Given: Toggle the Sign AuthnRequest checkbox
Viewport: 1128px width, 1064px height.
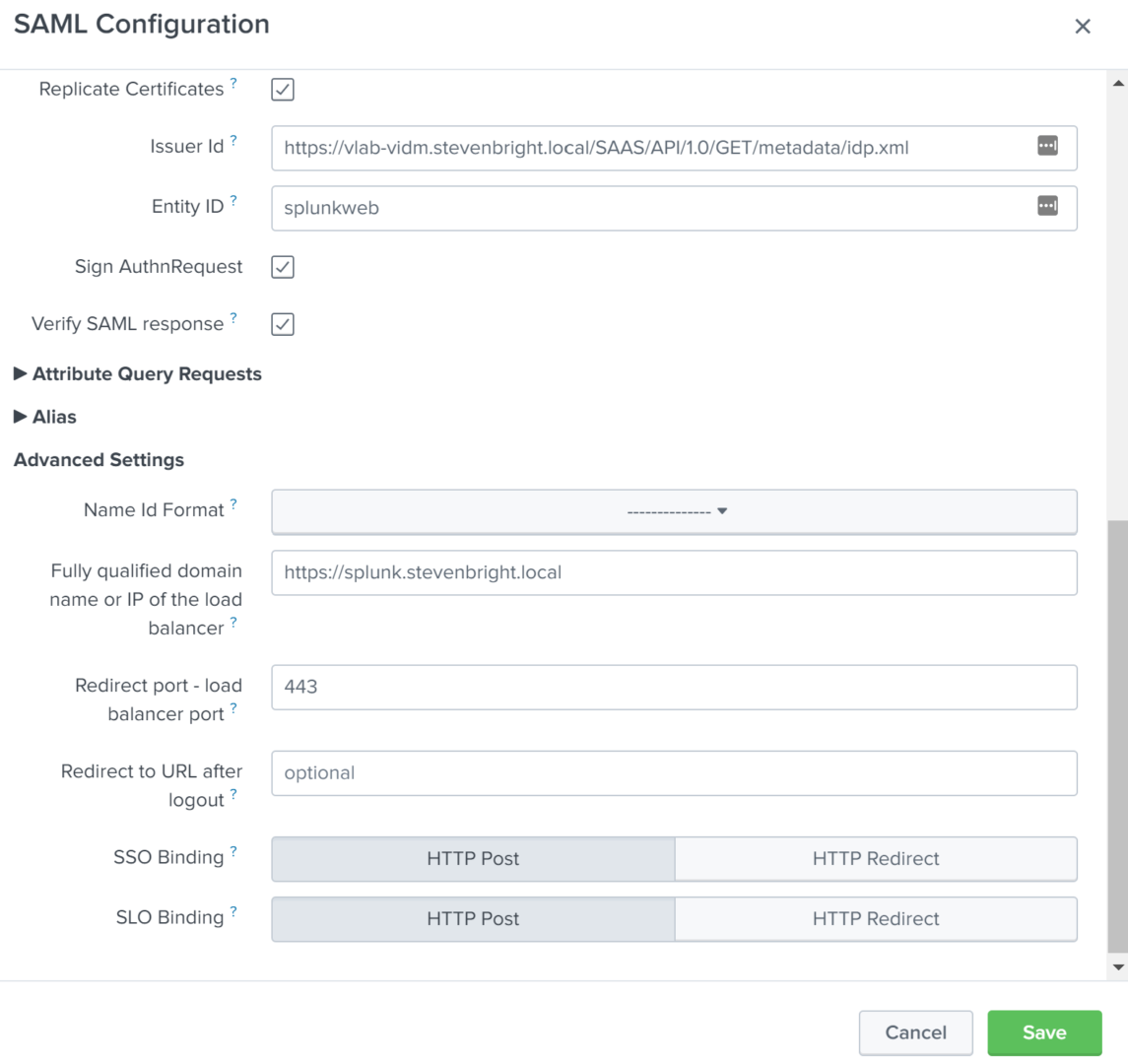Looking at the screenshot, I should pyautogui.click(x=283, y=267).
